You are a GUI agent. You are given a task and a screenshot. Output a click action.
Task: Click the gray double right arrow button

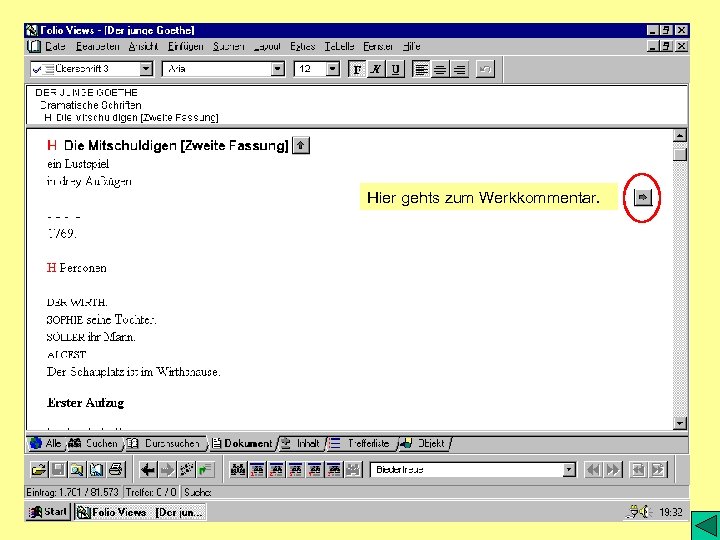tap(613, 470)
